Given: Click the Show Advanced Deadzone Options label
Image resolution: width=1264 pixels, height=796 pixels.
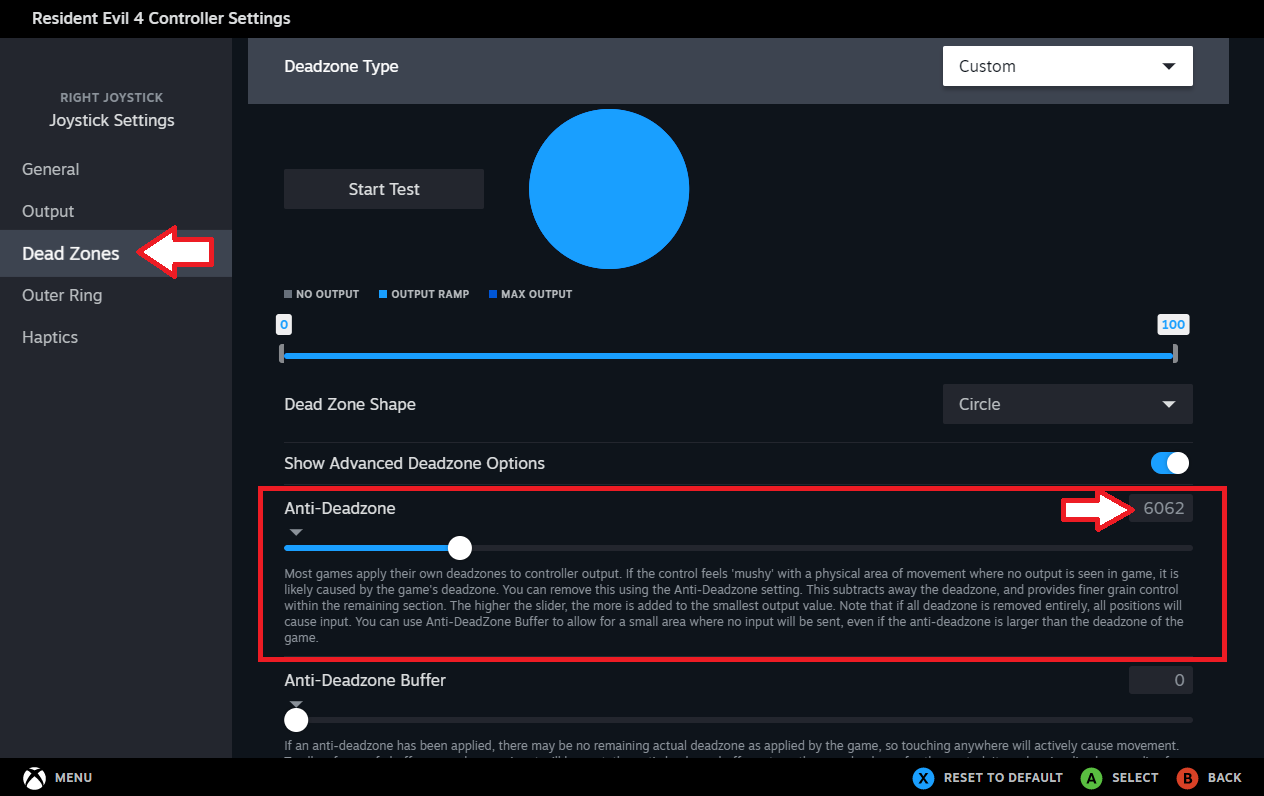Looking at the screenshot, I should click(x=414, y=463).
